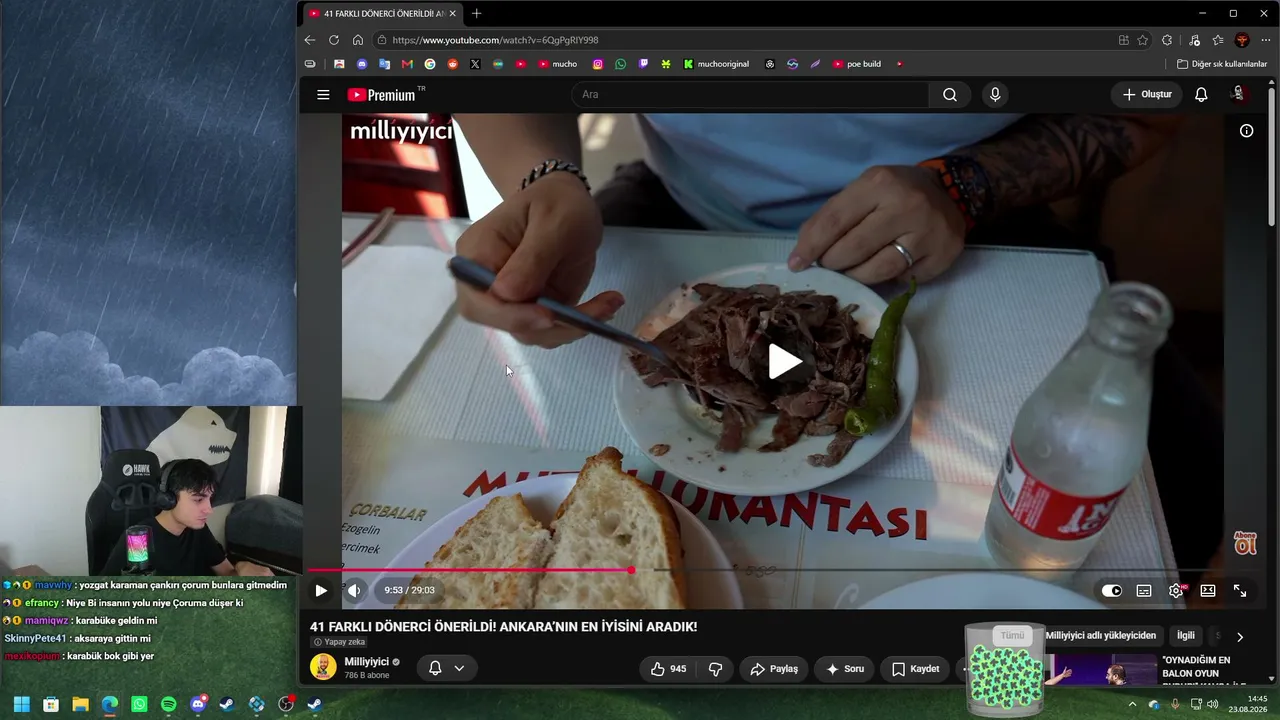
Task: Open the Windows Start menu
Action: point(21,704)
